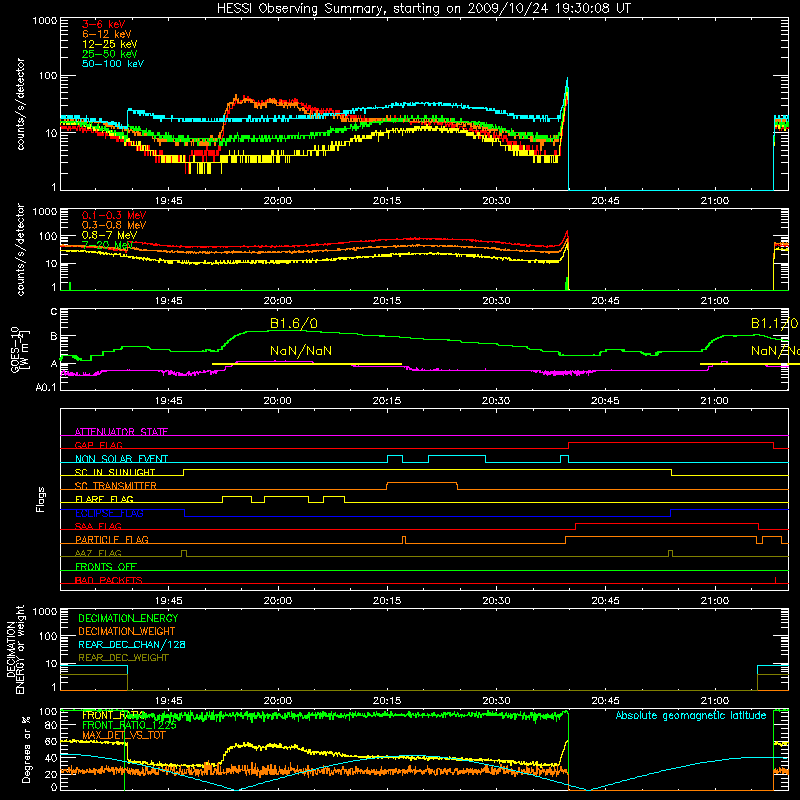
Task: Select the 50-100 keV legend label
Action: (x=113, y=64)
